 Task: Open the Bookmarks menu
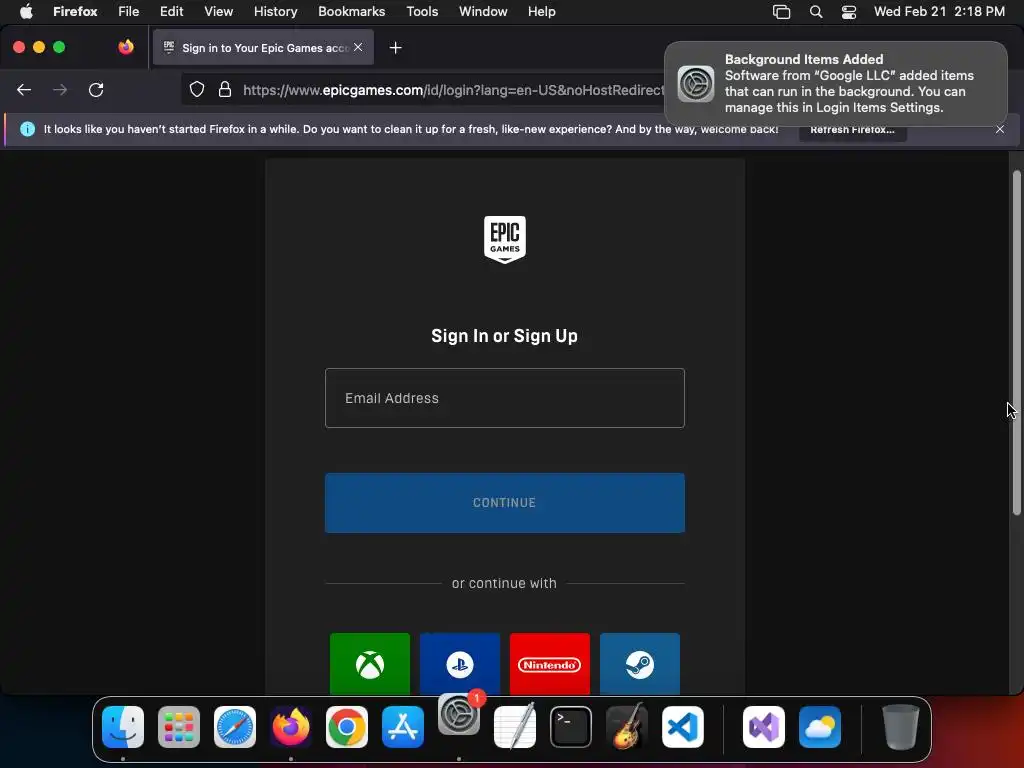pos(351,12)
